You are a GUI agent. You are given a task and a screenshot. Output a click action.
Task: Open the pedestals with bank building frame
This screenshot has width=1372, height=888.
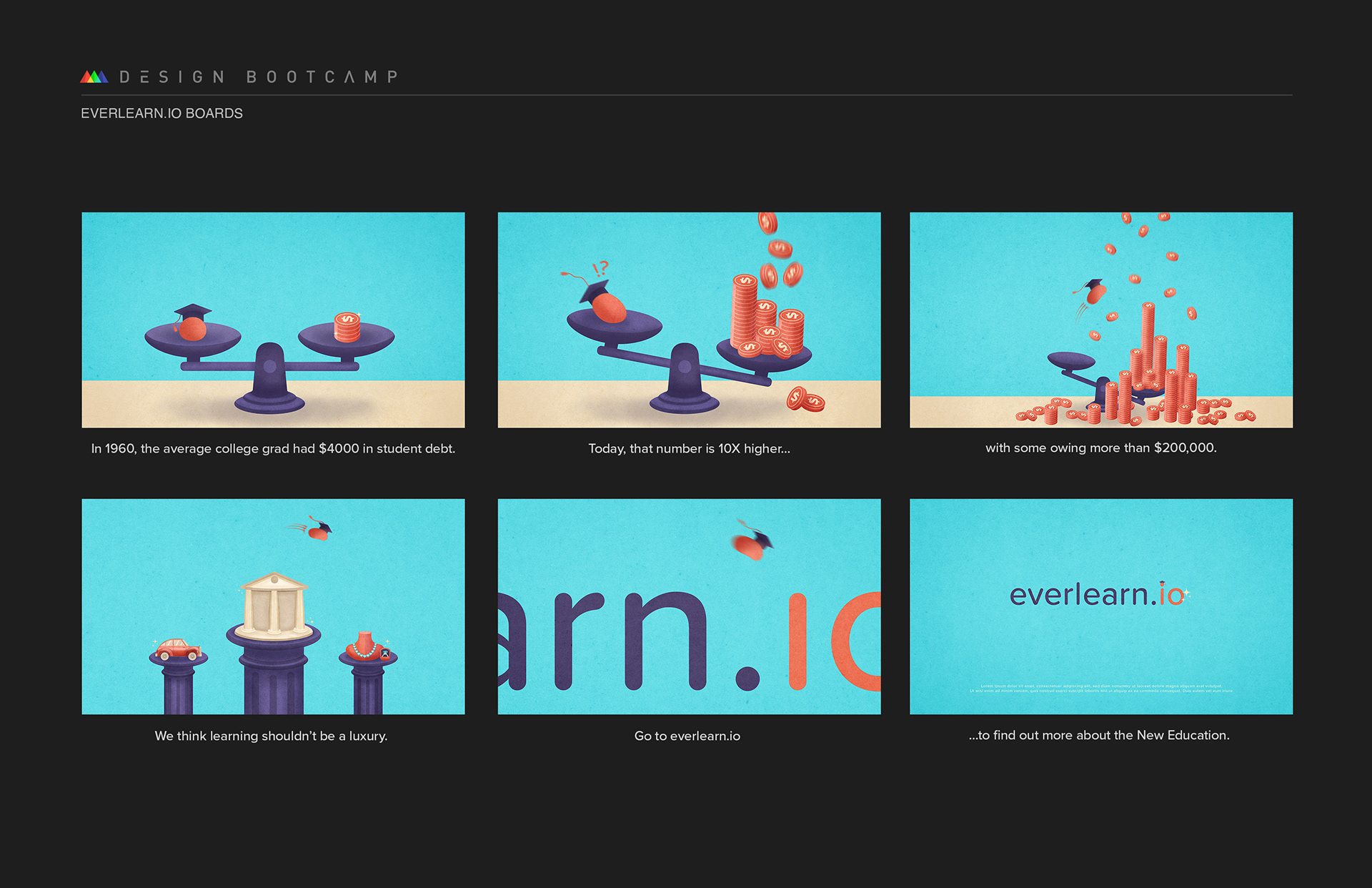(x=273, y=606)
